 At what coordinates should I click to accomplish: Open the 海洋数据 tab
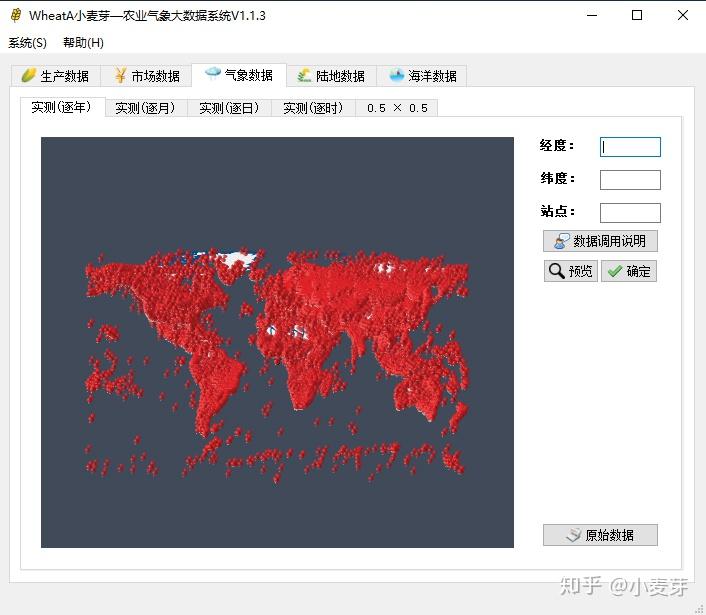click(422, 76)
